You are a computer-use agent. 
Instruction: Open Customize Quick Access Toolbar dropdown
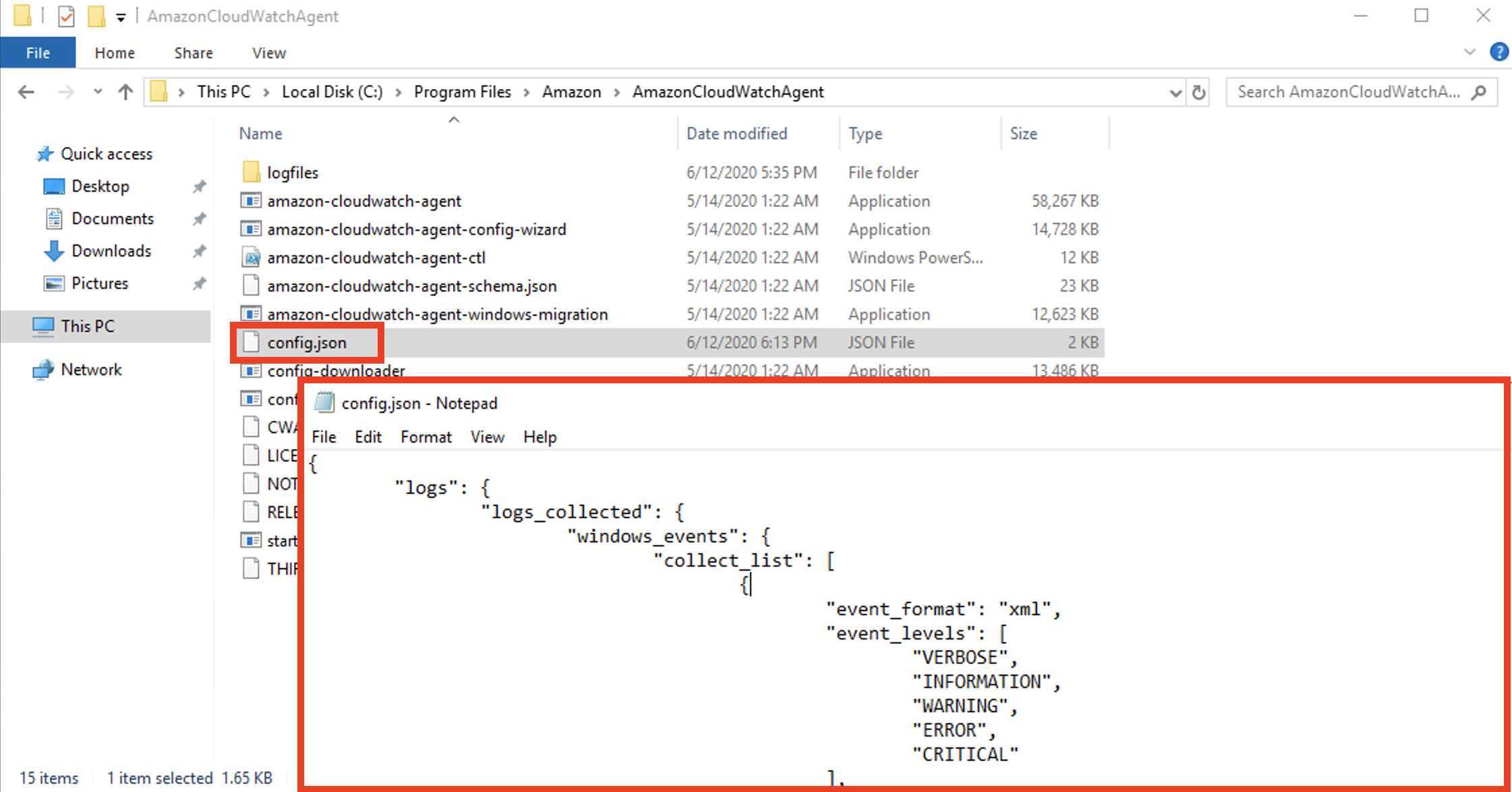121,18
